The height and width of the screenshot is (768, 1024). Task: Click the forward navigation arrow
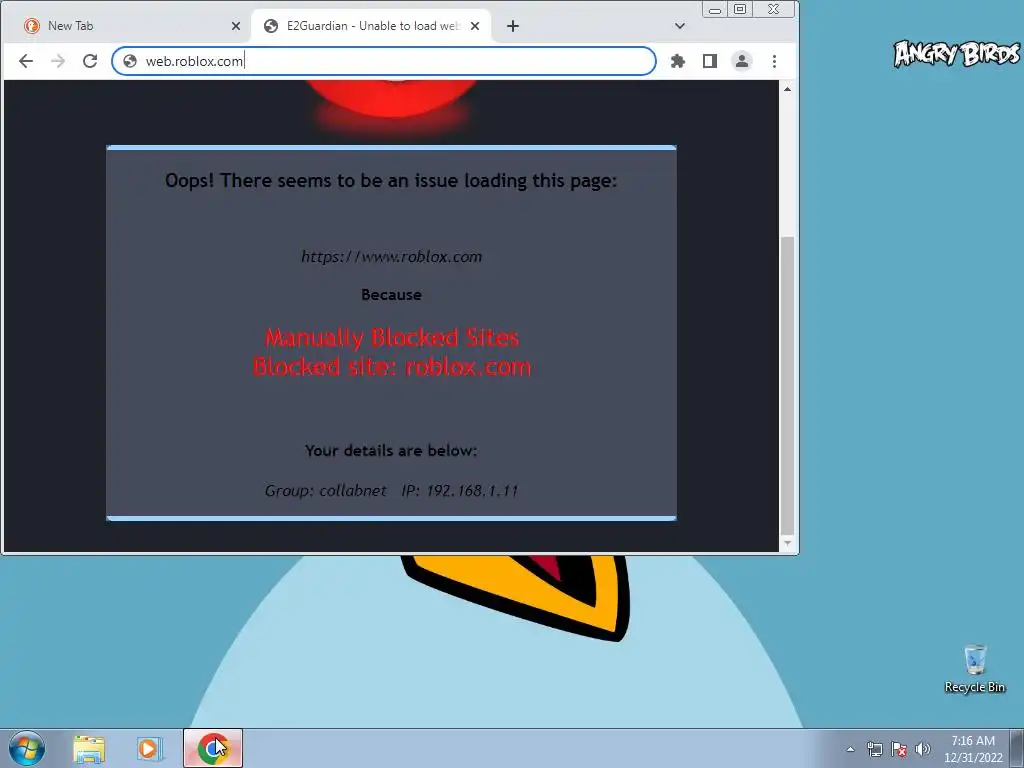pyautogui.click(x=58, y=61)
